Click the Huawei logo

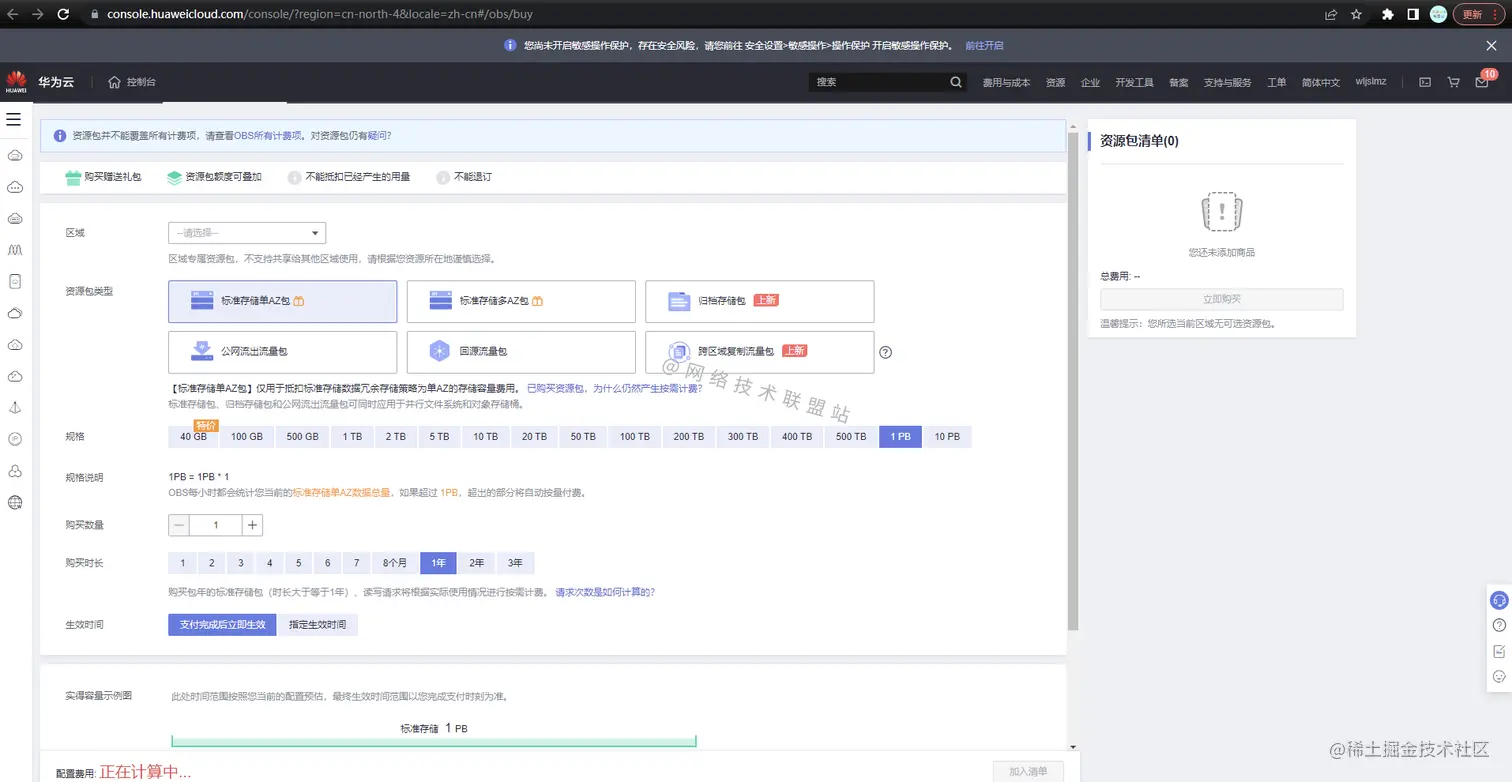pos(16,82)
